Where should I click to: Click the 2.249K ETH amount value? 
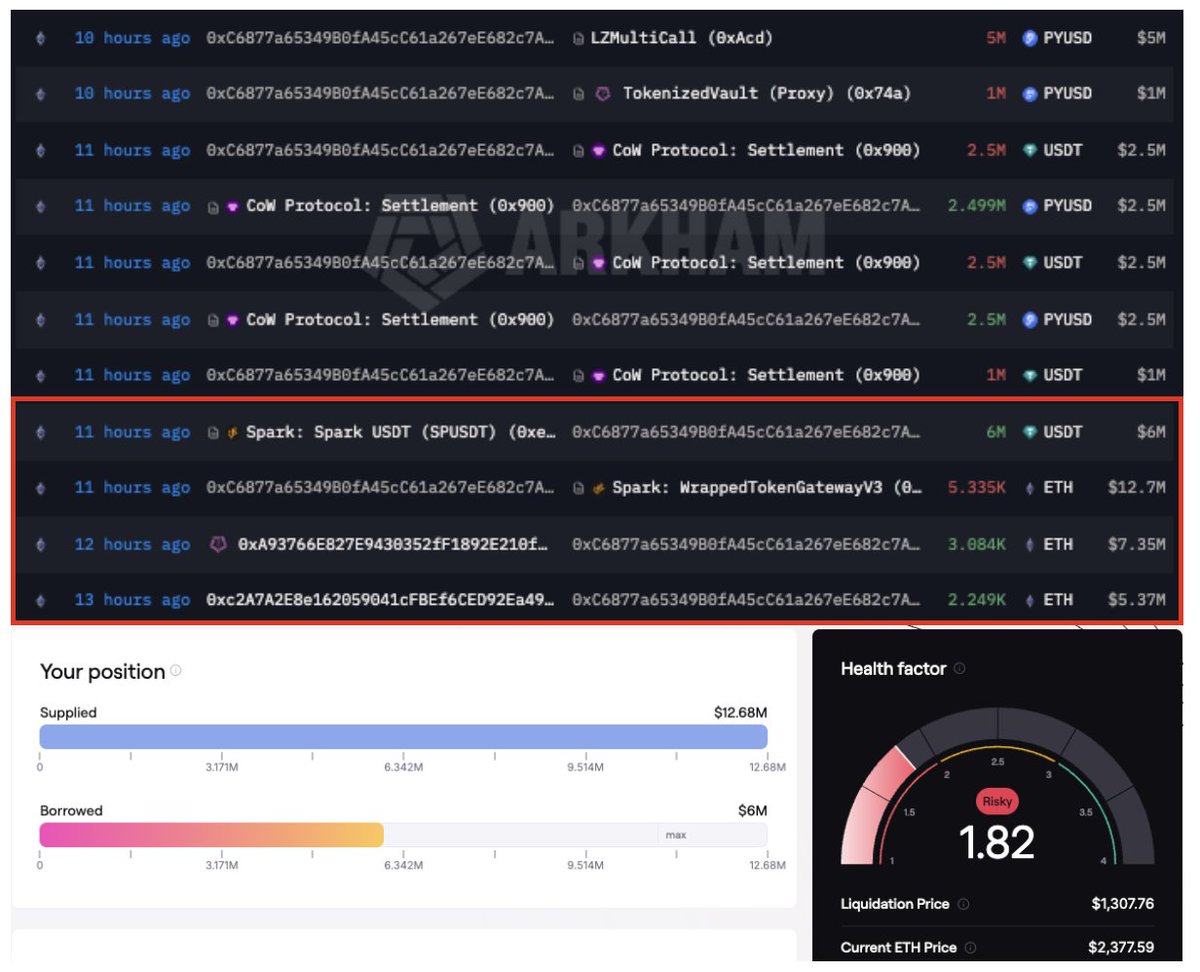[x=977, y=600]
